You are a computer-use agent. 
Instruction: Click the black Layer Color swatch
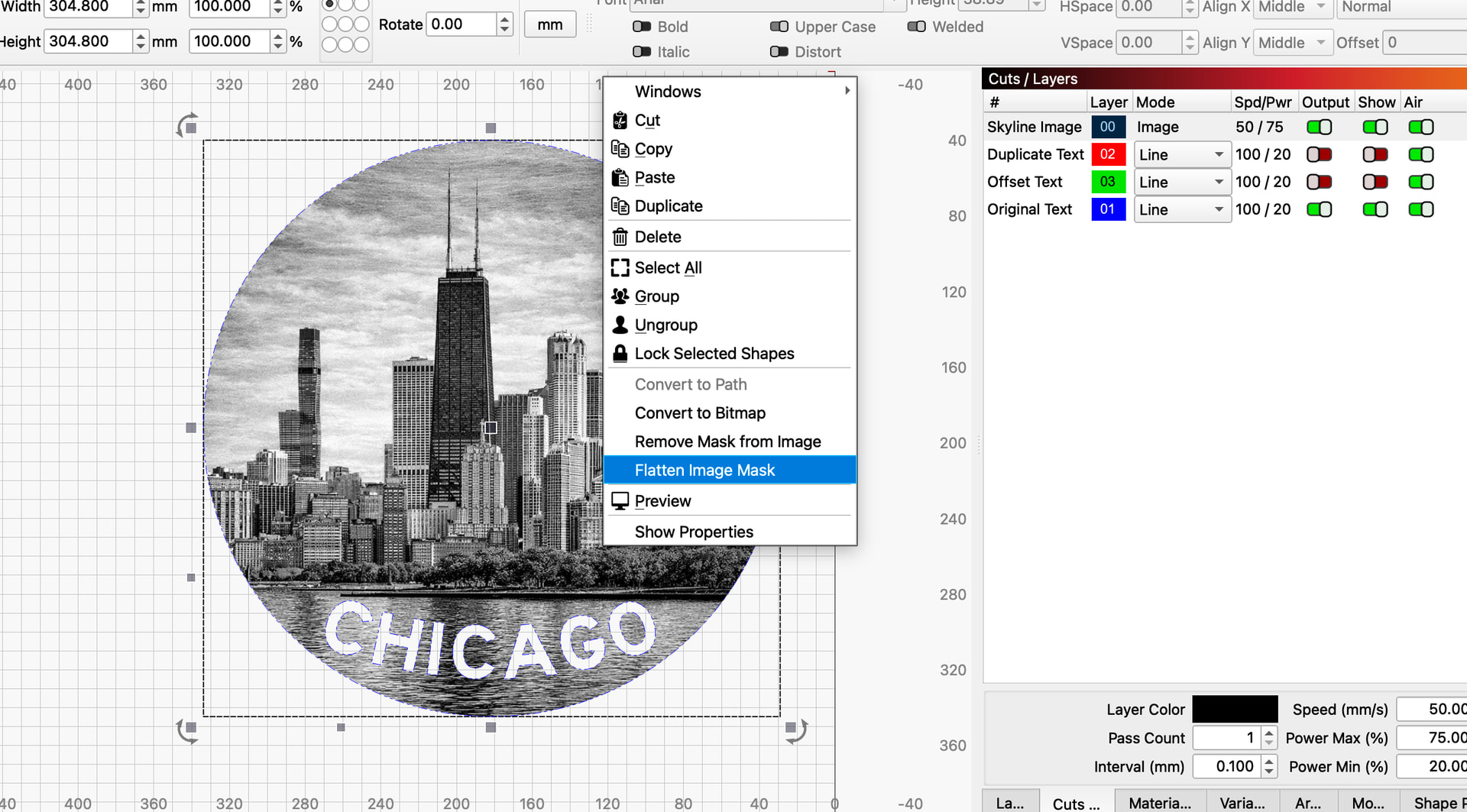1235,710
